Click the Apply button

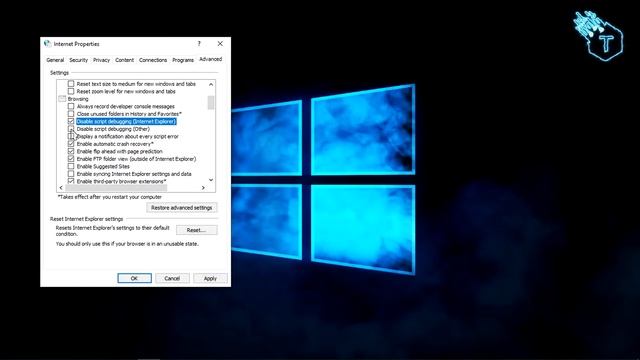(210, 278)
